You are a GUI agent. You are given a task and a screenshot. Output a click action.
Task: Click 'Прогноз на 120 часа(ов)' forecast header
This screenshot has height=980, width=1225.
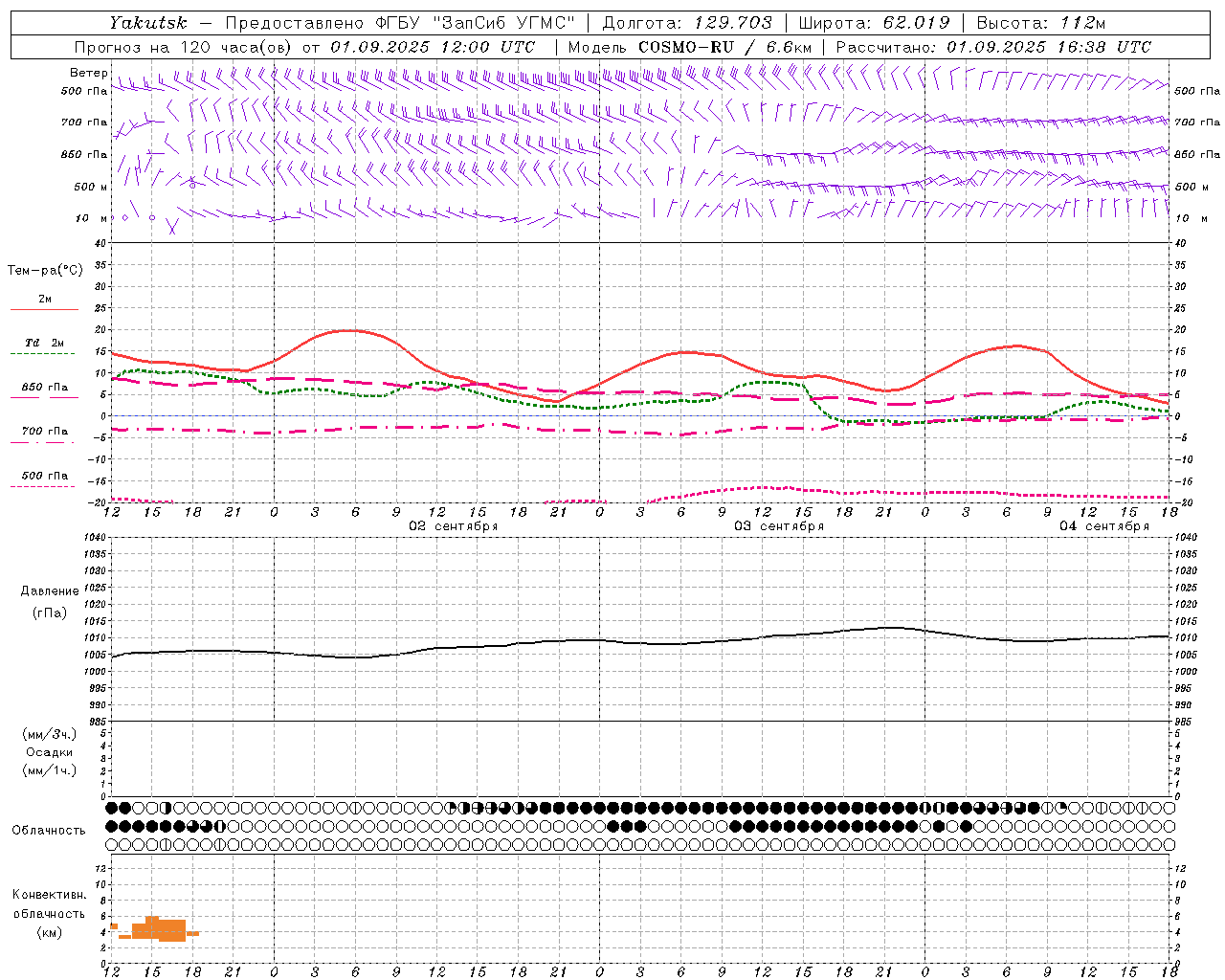186,47
